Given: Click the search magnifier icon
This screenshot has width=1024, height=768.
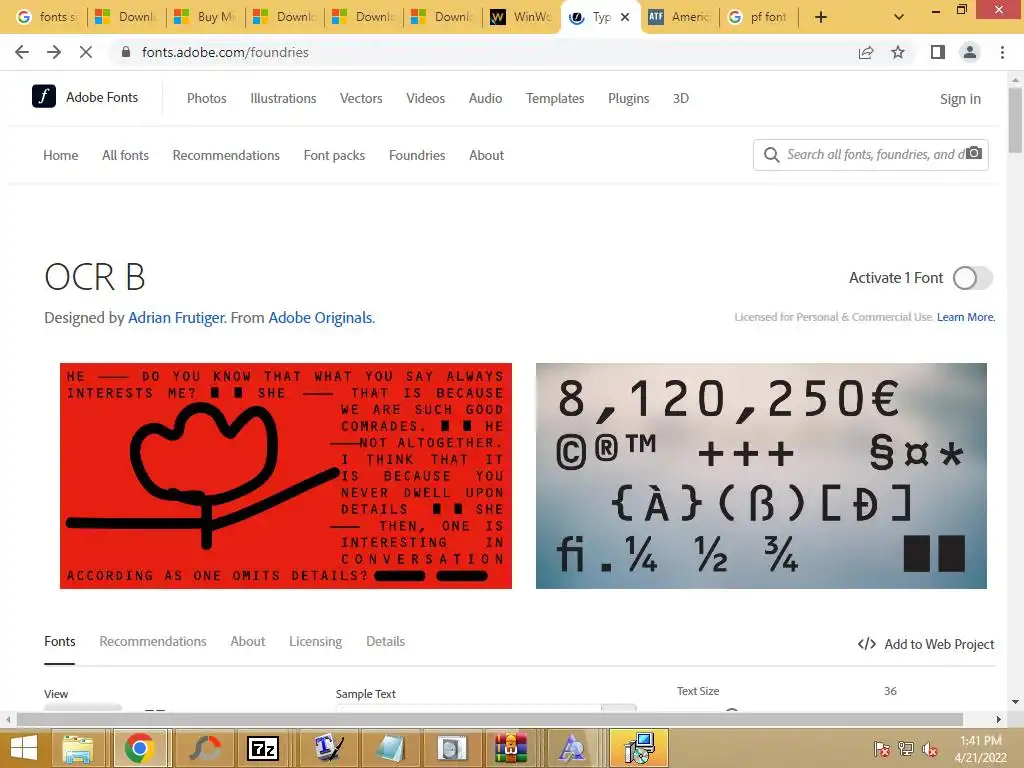Looking at the screenshot, I should coord(771,155).
